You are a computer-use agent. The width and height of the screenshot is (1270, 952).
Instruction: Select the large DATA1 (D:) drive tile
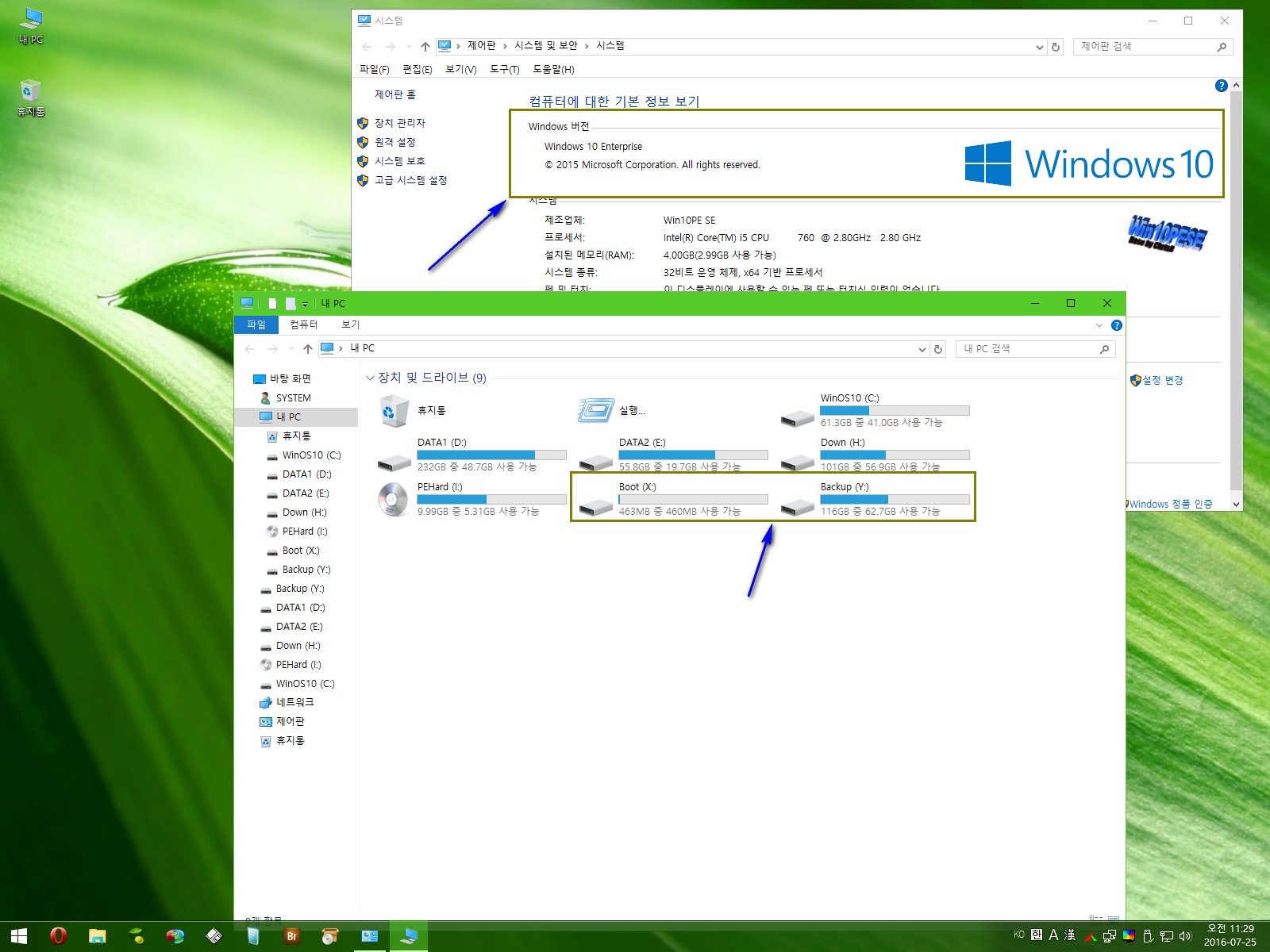471,455
